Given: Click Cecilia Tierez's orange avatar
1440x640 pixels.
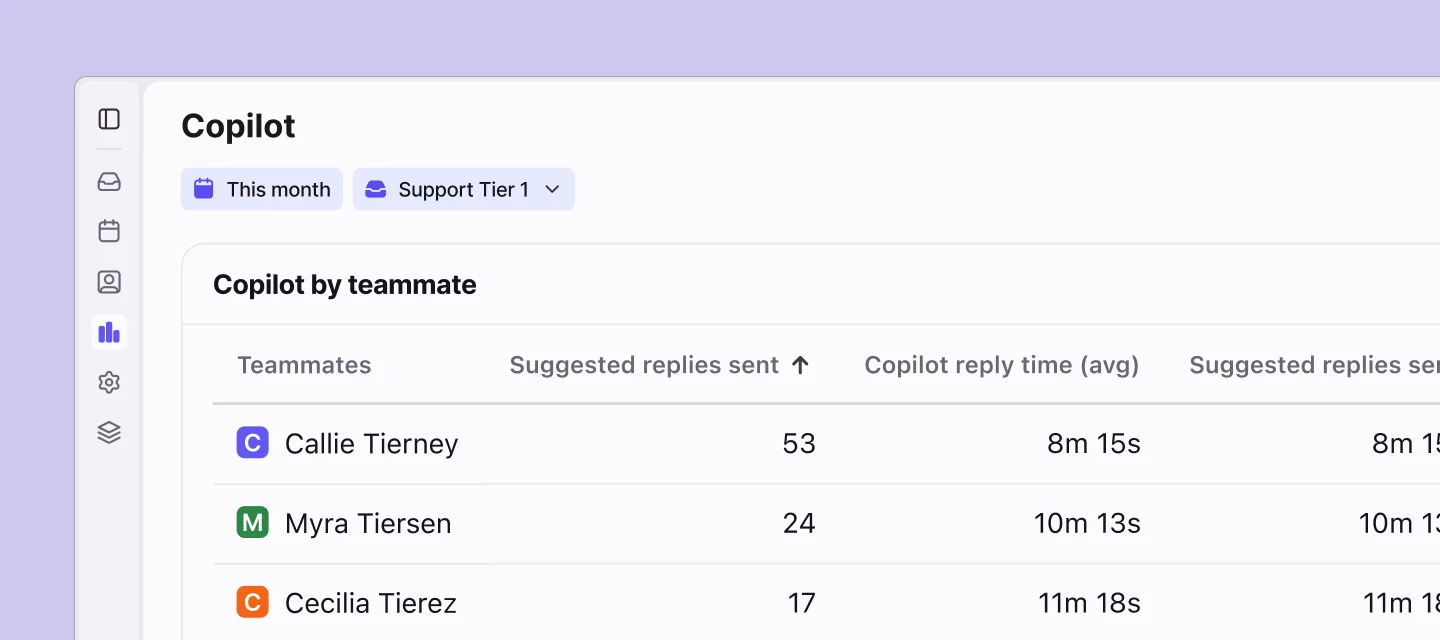Looking at the screenshot, I should 252,602.
